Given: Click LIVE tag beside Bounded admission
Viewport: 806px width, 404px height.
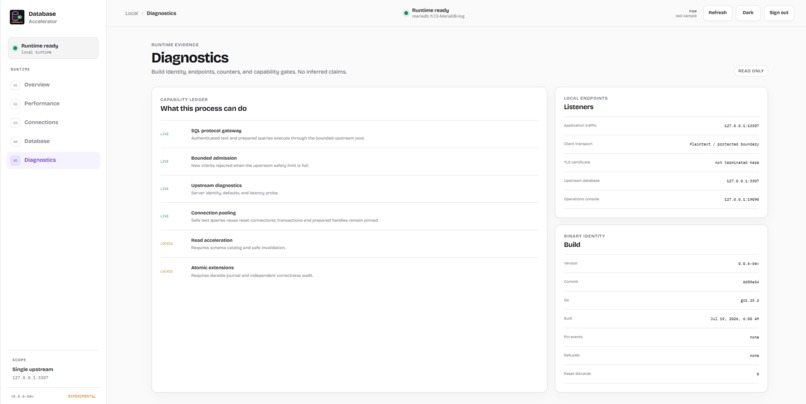Looking at the screenshot, I should 164,161.
